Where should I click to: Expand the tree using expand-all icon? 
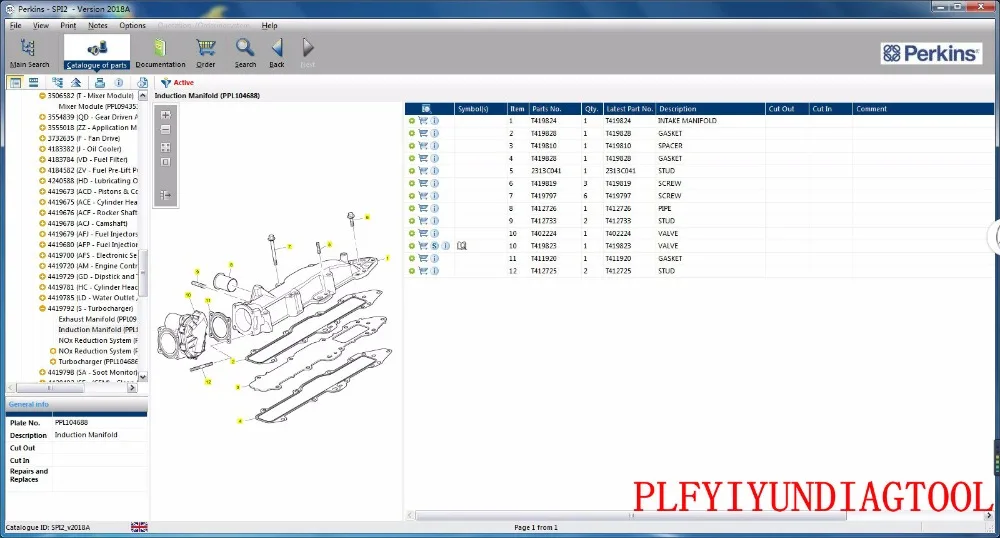coord(57,82)
